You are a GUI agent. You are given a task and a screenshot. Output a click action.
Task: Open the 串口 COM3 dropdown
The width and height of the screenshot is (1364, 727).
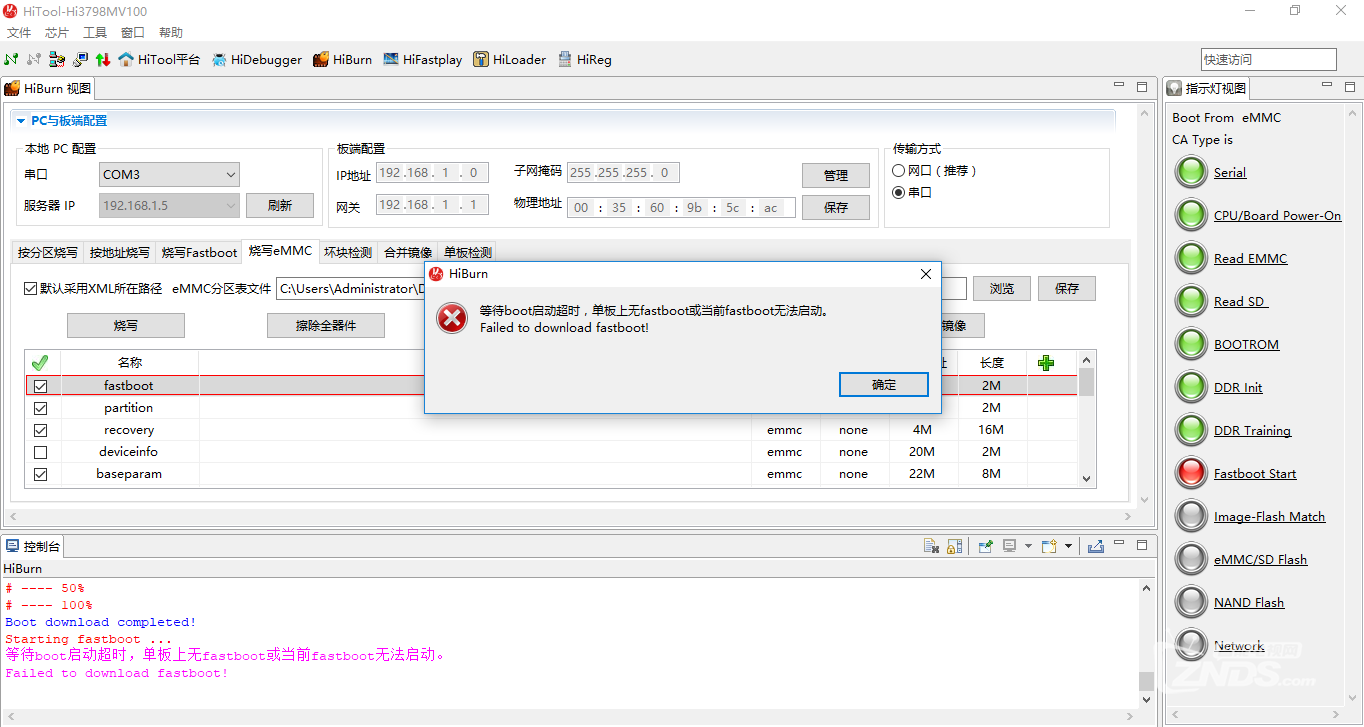(x=170, y=175)
